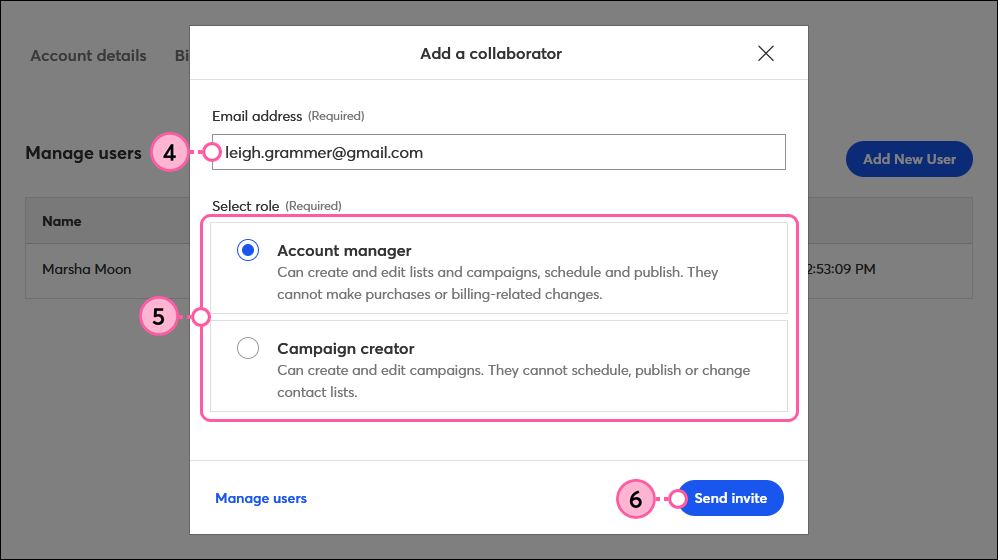Click the Account manager role description text
This screenshot has width=998, height=560.
click(x=498, y=283)
